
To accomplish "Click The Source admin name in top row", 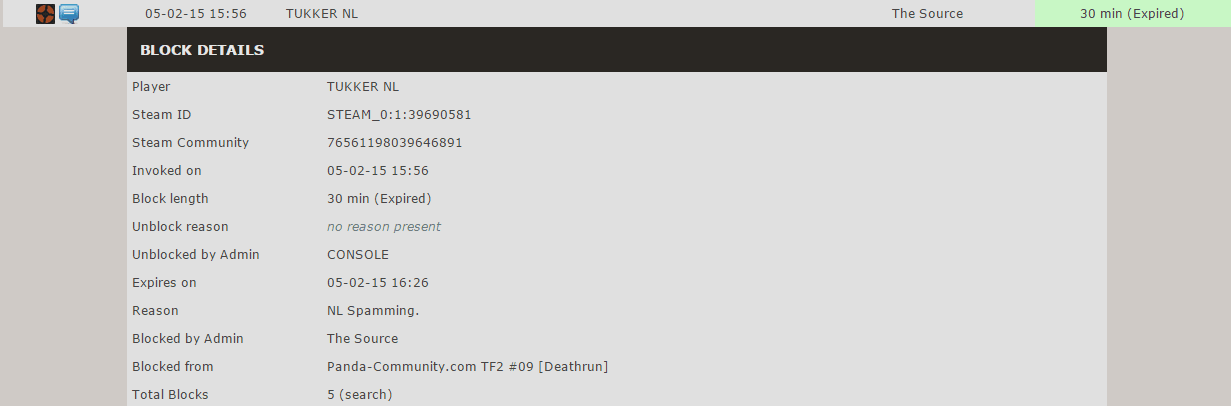I will tap(927, 14).
